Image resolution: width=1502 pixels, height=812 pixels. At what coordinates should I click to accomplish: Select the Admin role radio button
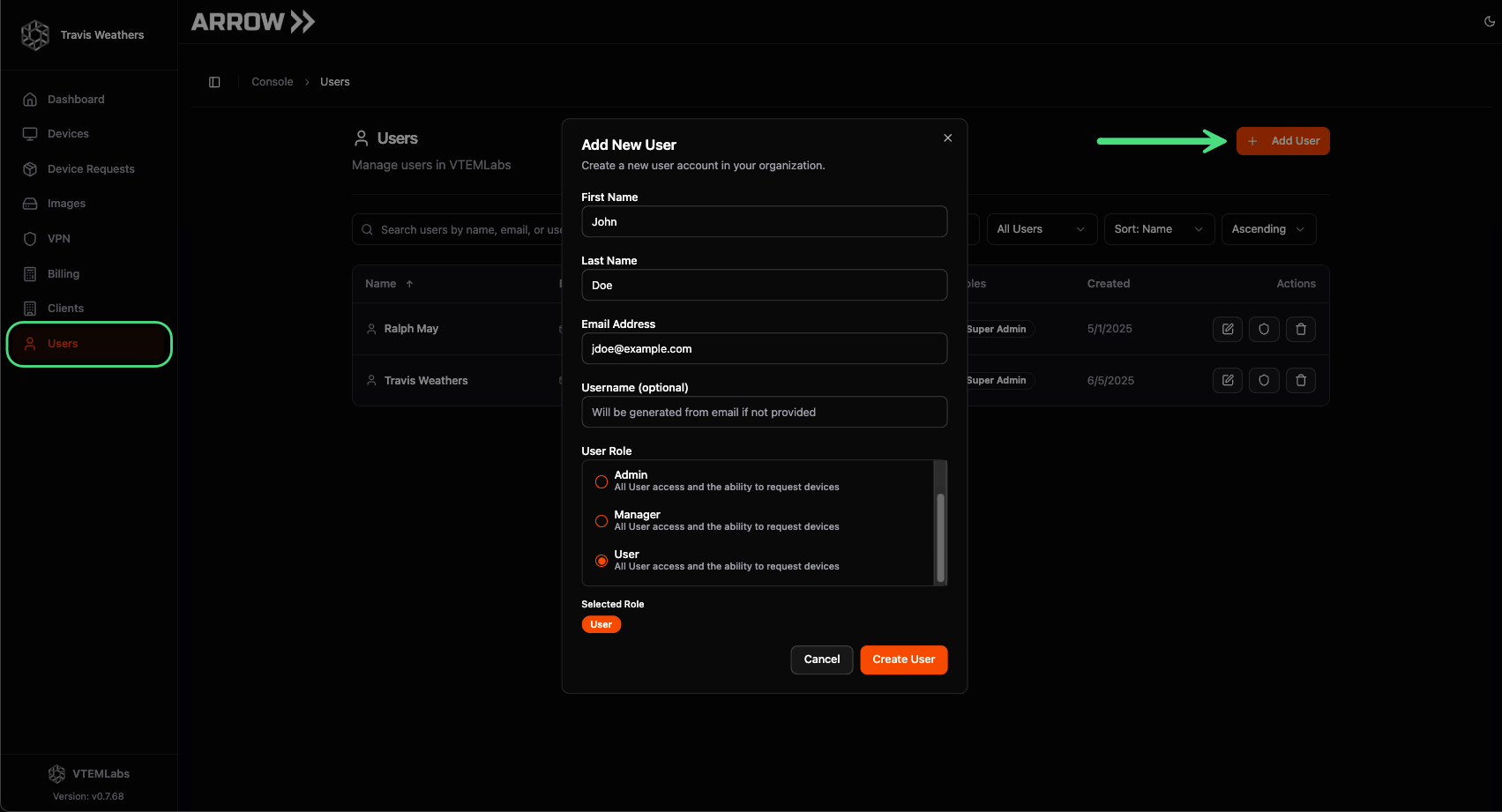pos(601,481)
